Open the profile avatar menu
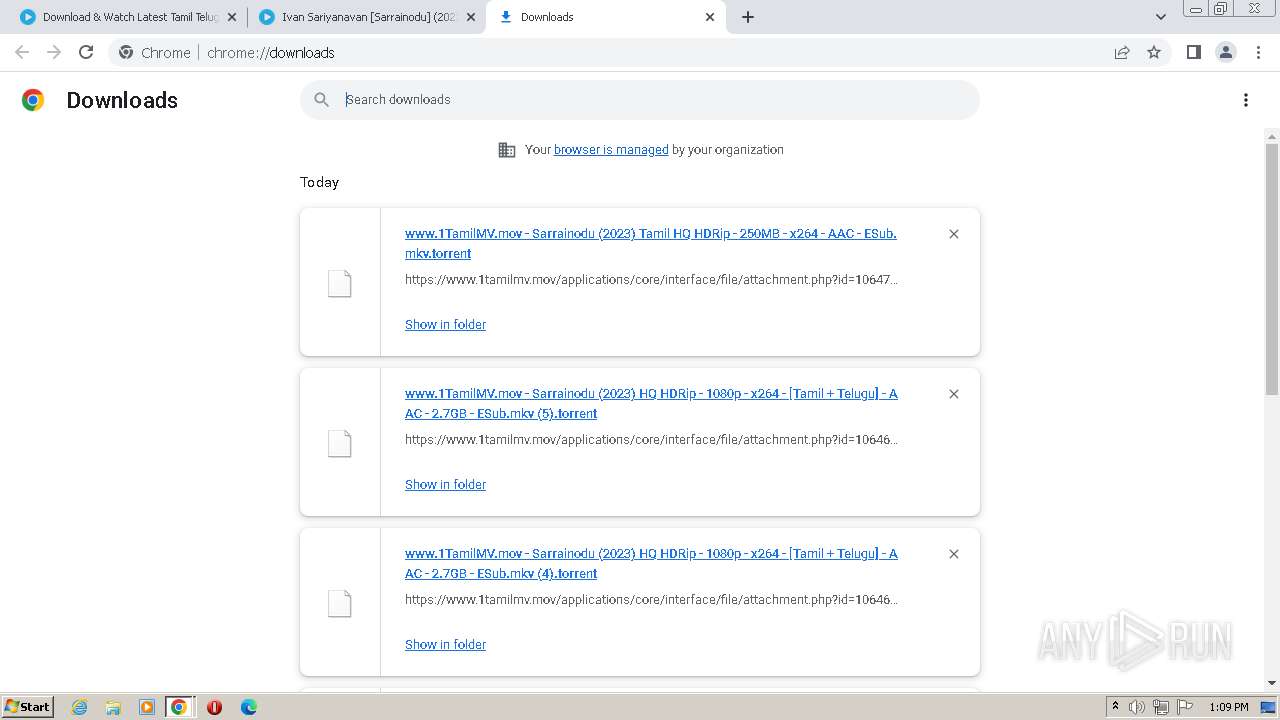Screen dimensions: 1280x720 (x=1225, y=52)
